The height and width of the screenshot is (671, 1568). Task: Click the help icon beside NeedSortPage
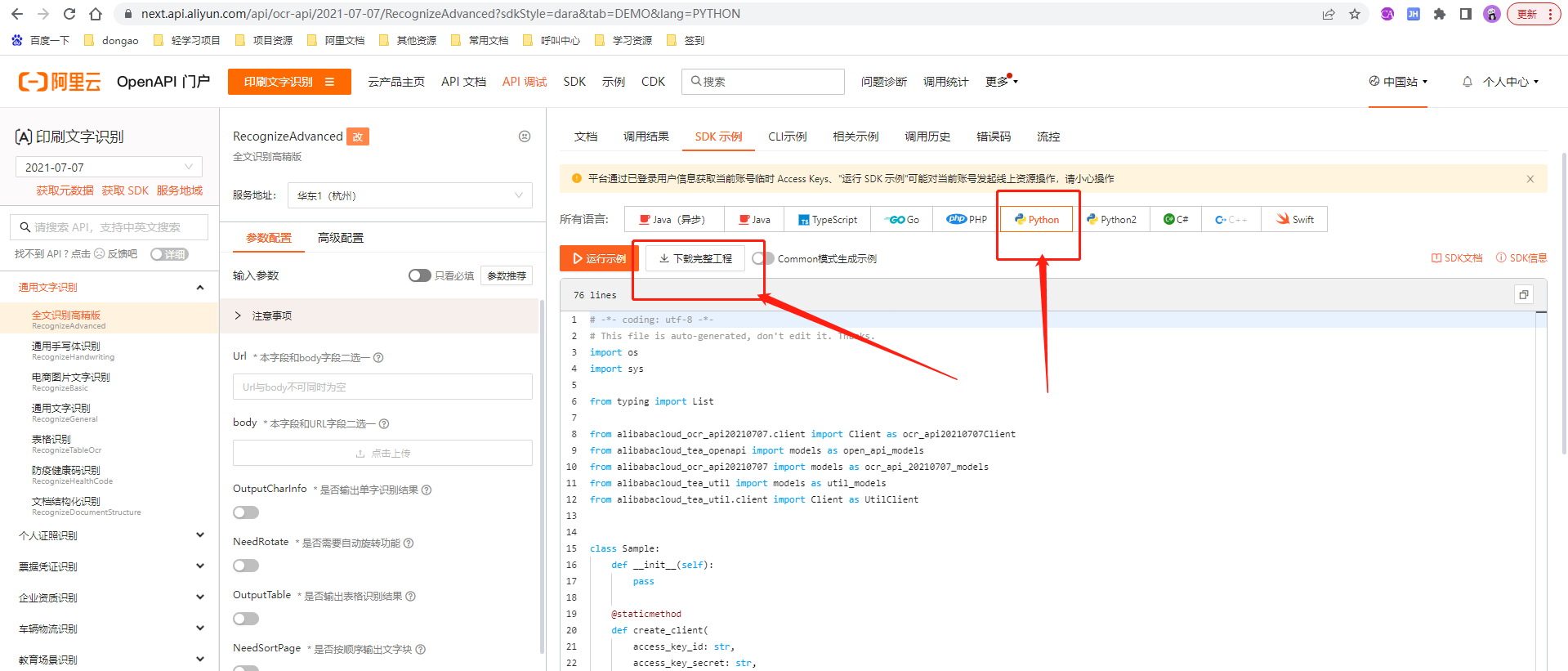point(421,649)
